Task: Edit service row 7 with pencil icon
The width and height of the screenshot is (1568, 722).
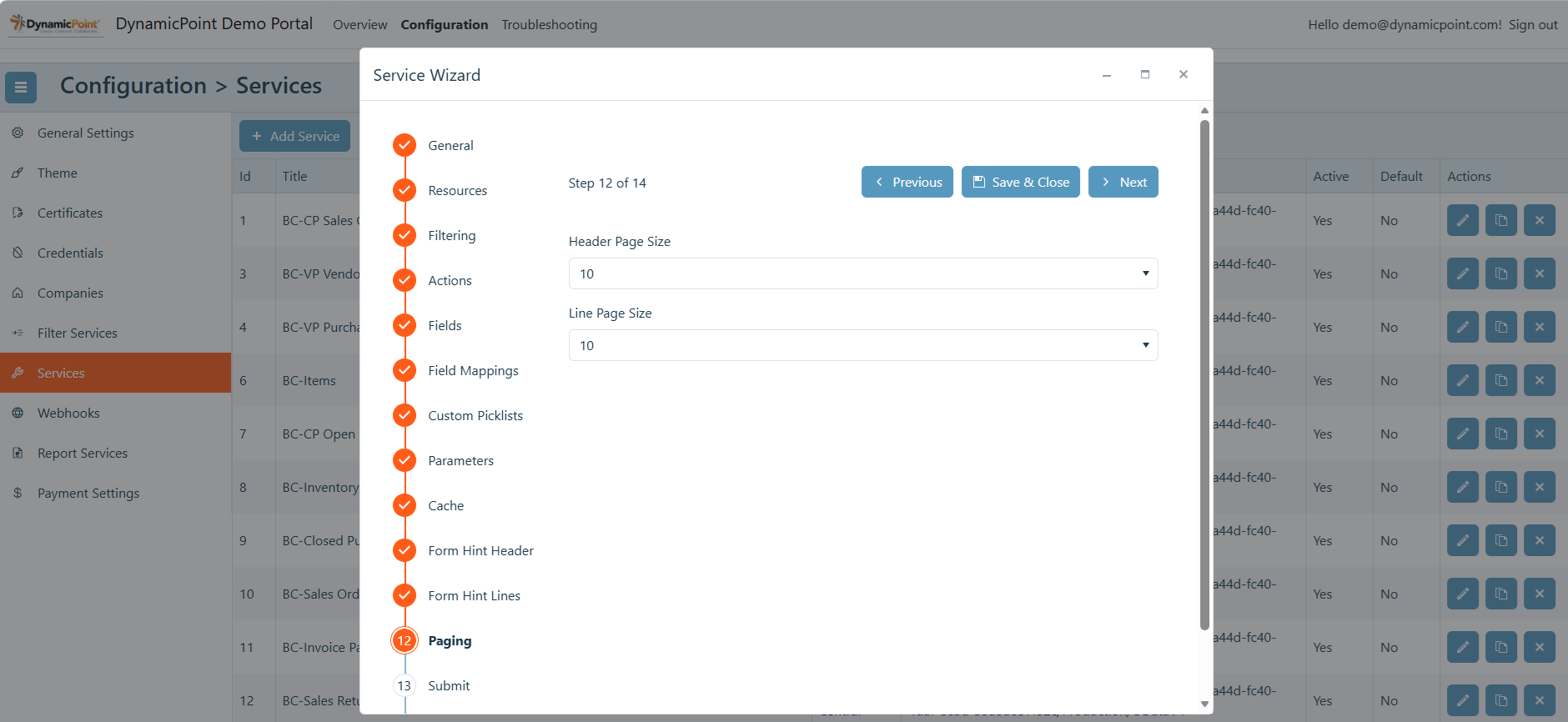Action: click(1463, 434)
